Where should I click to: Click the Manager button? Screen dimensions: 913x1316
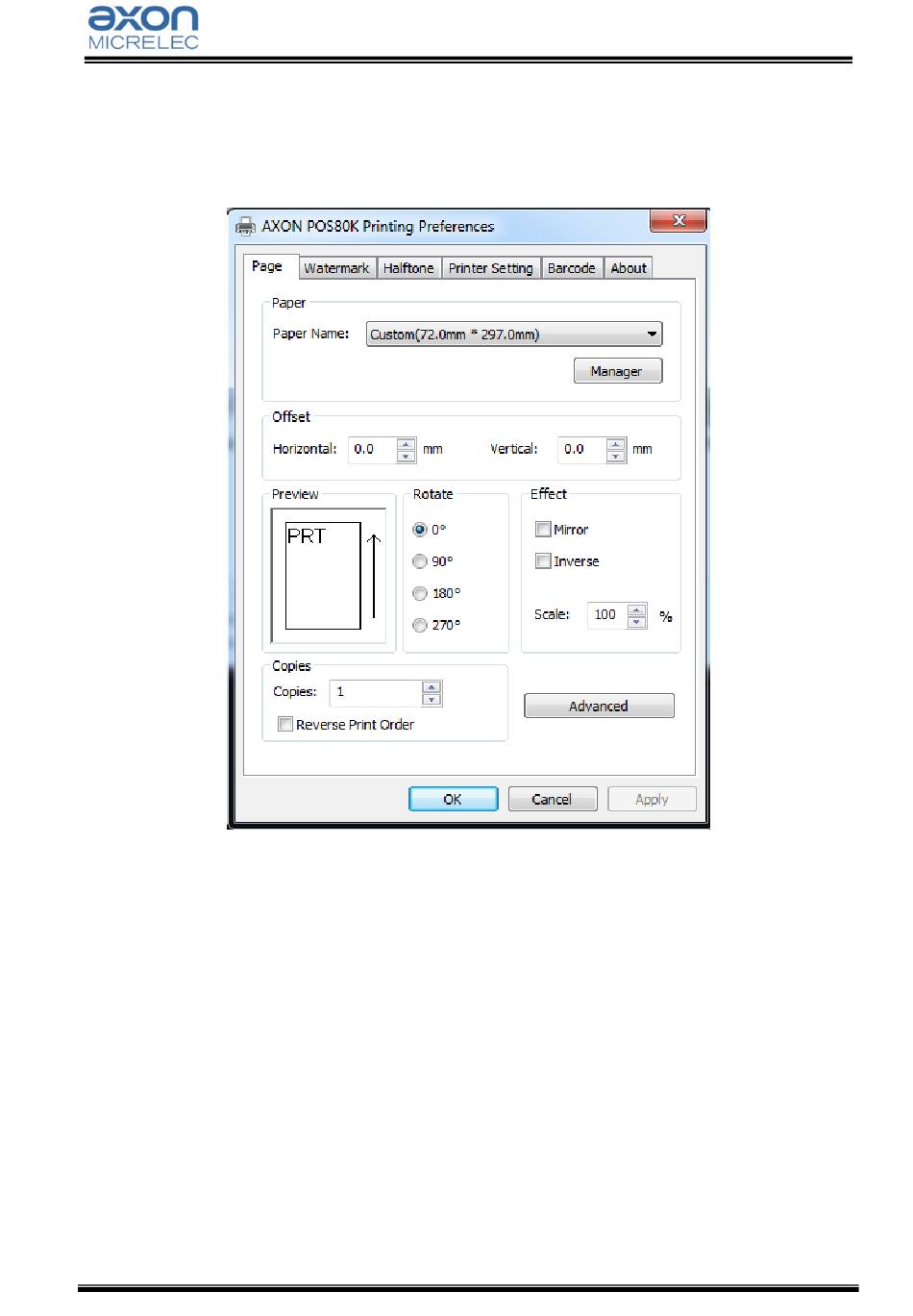pyautogui.click(x=618, y=371)
